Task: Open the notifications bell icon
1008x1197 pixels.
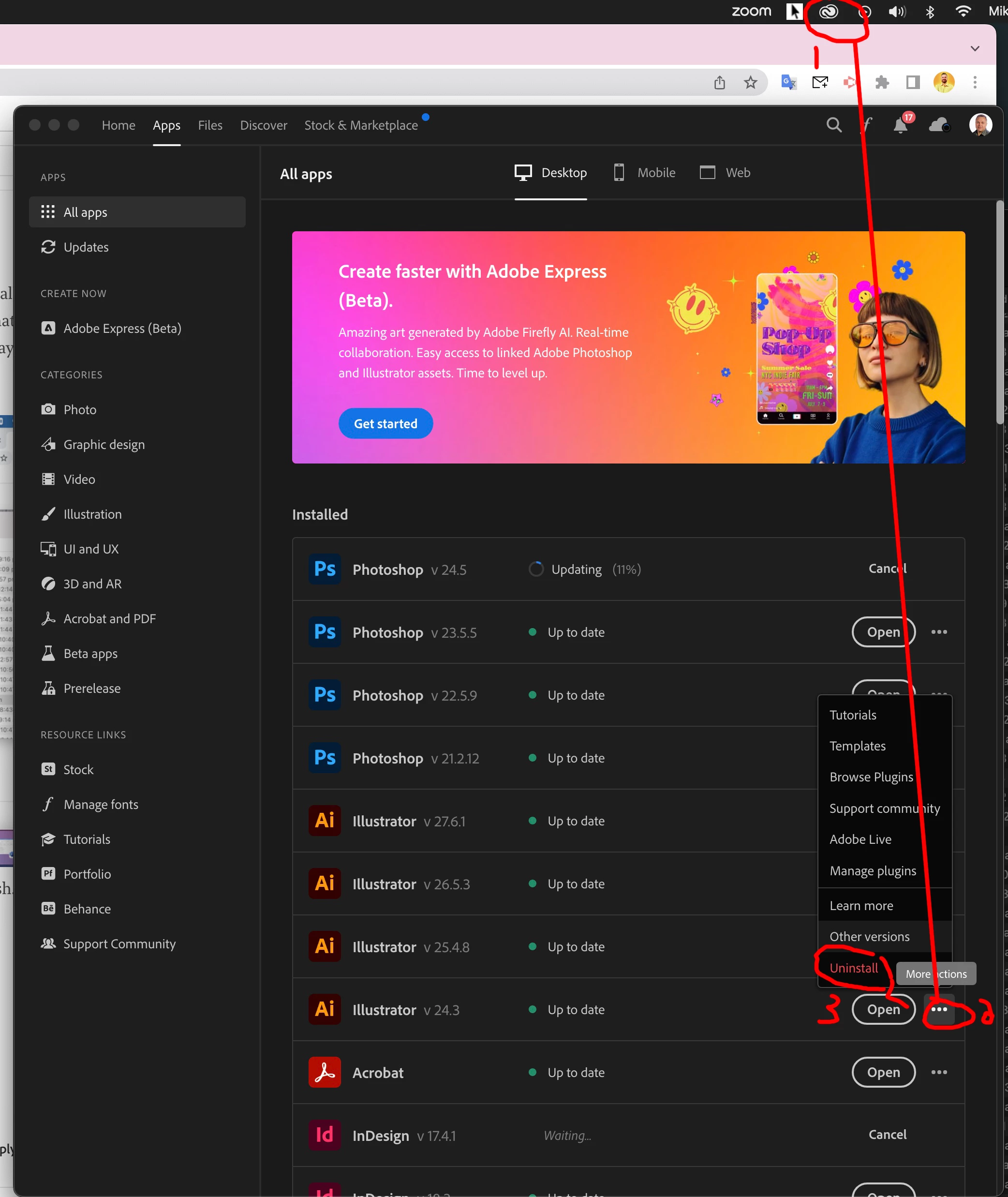Action: pos(901,125)
